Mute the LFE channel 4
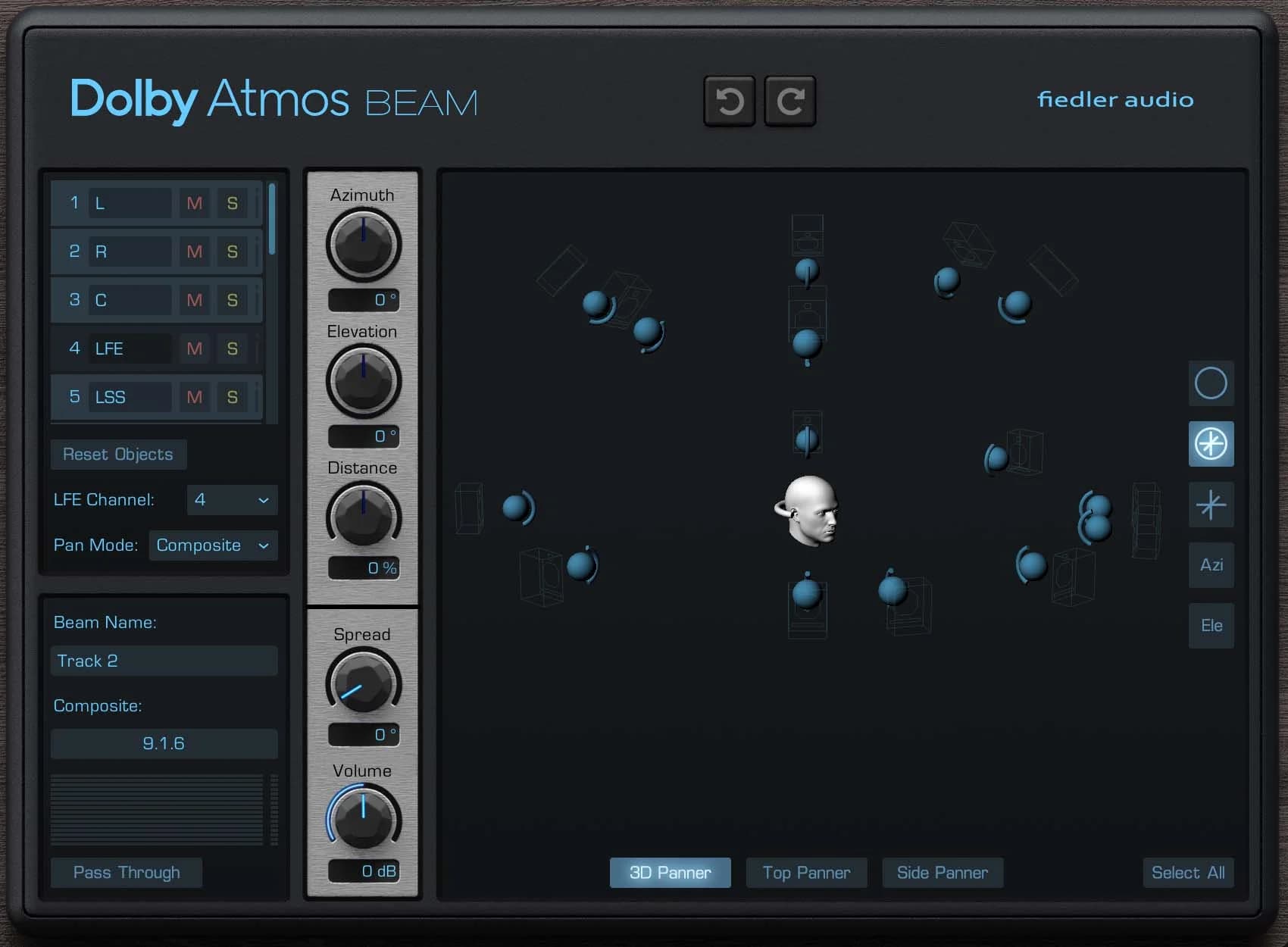 194,348
